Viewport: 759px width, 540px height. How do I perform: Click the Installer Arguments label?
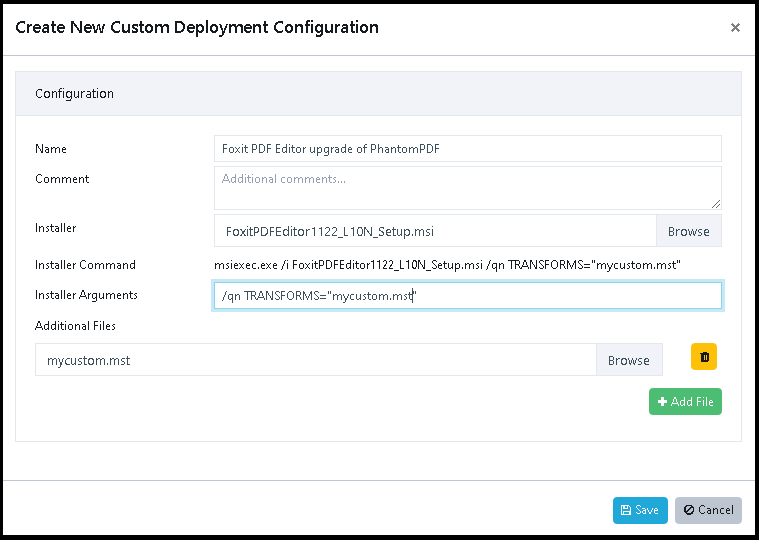(x=86, y=295)
